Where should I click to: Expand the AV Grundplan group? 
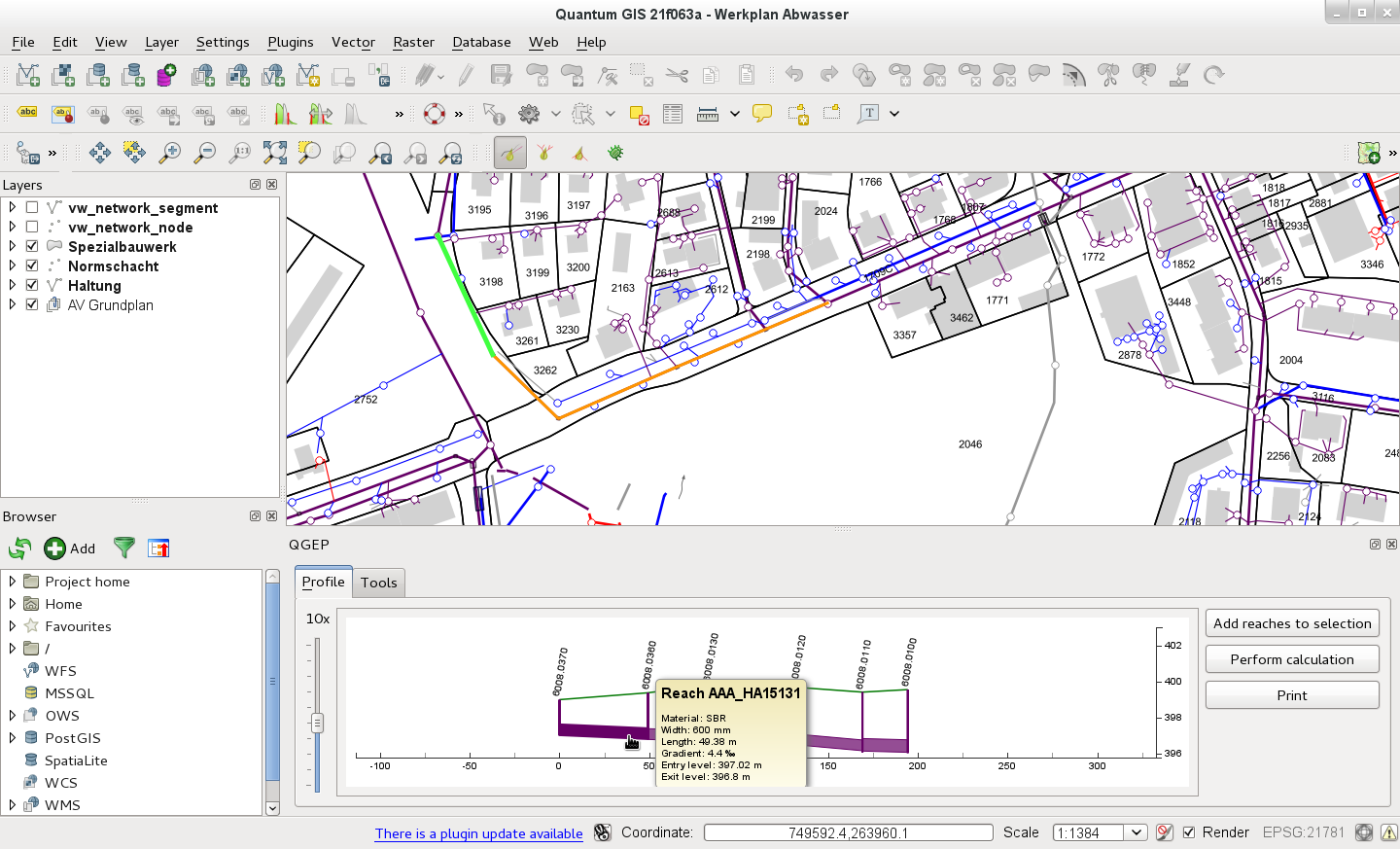12,304
